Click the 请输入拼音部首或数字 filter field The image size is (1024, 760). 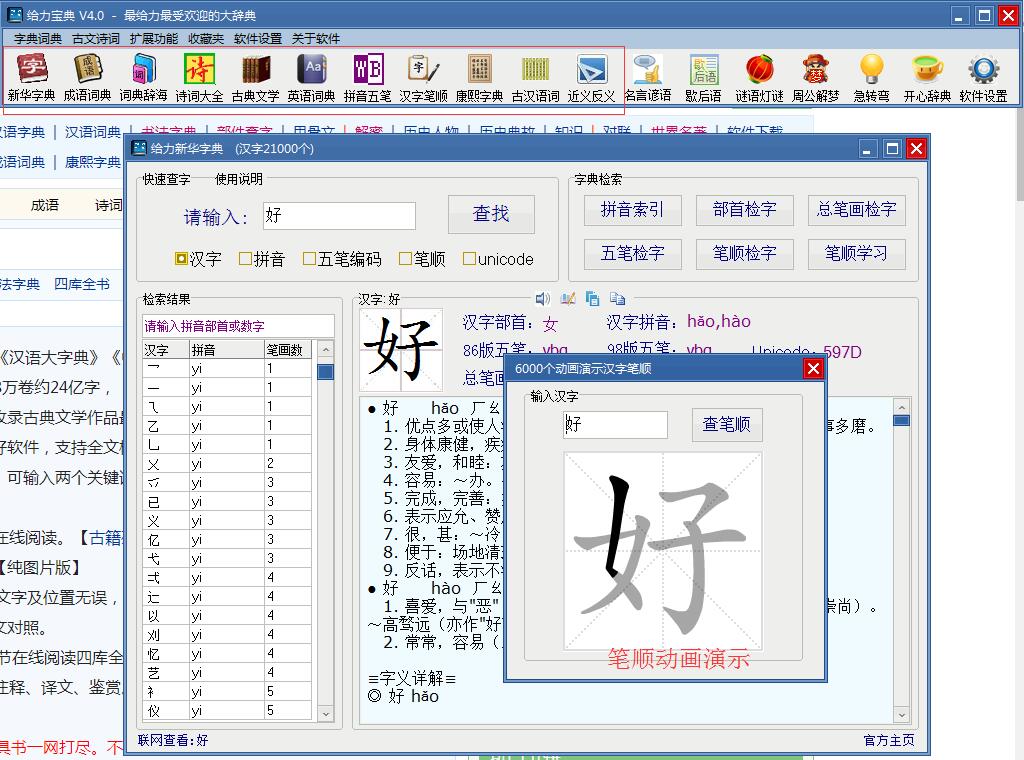tap(238, 326)
